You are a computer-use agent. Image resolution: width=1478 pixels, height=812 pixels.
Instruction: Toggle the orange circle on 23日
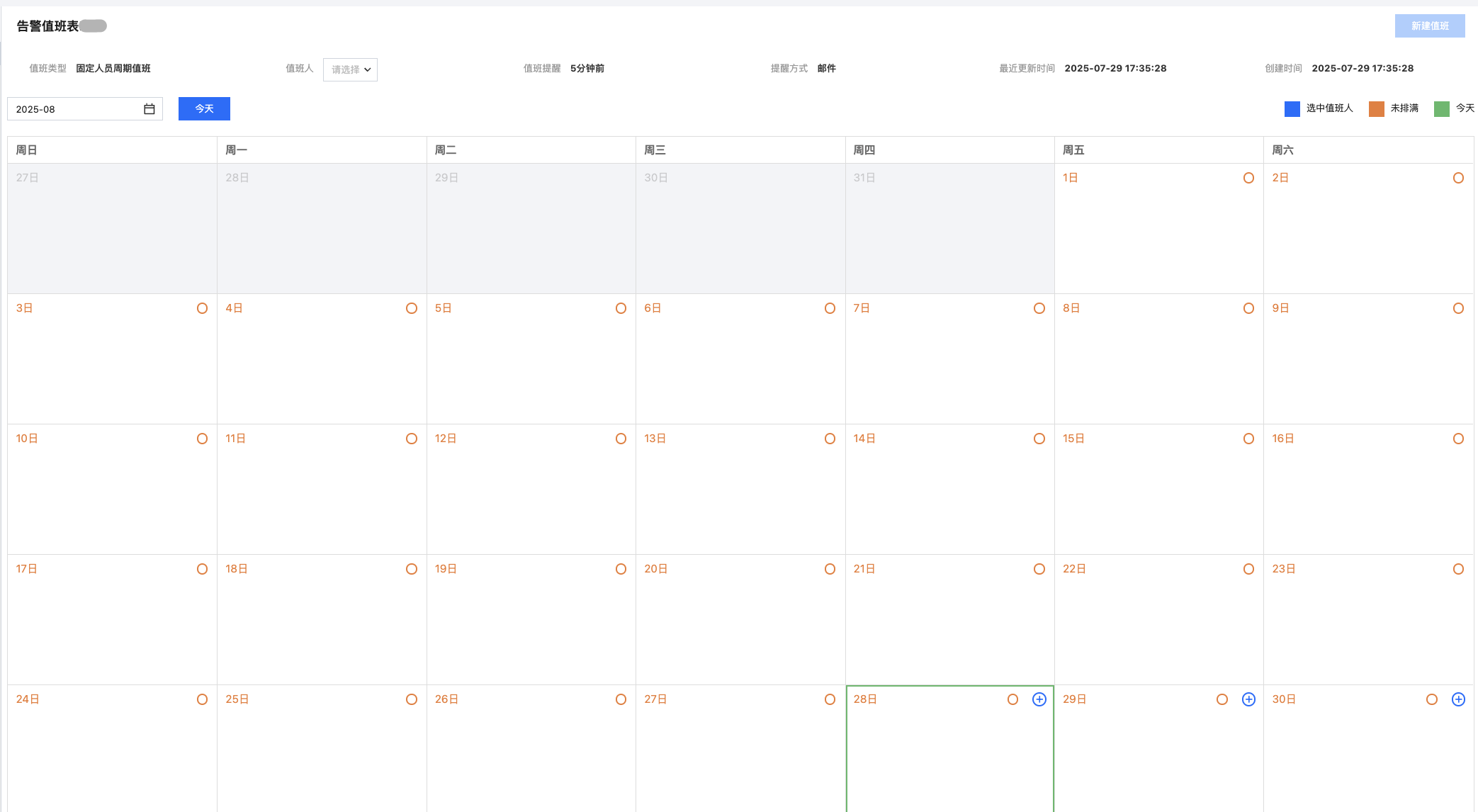1458,569
